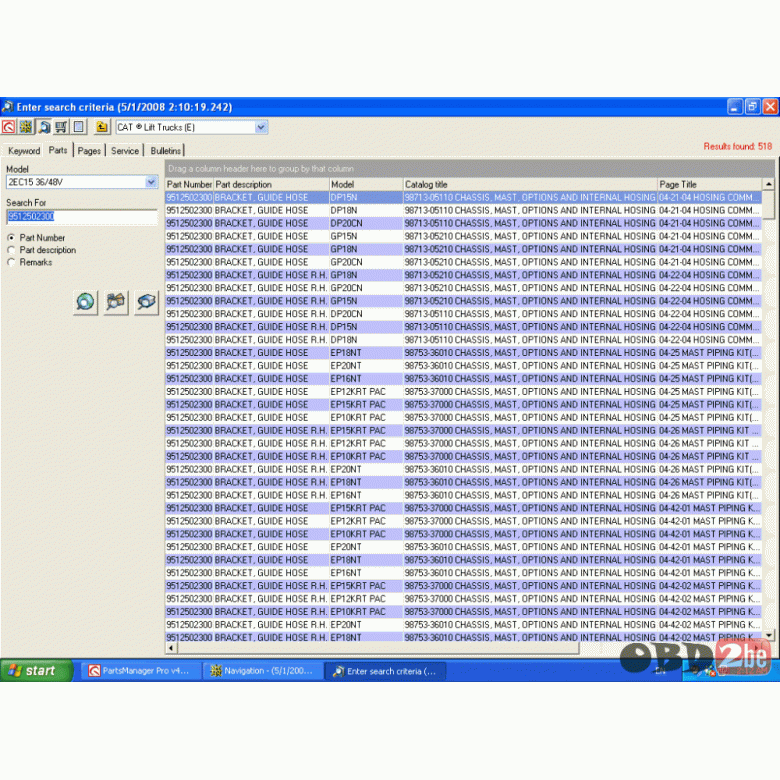Image resolution: width=780 pixels, height=780 pixels.
Task: Click the horizontal scrollbar left arrow
Action: pos(172,648)
